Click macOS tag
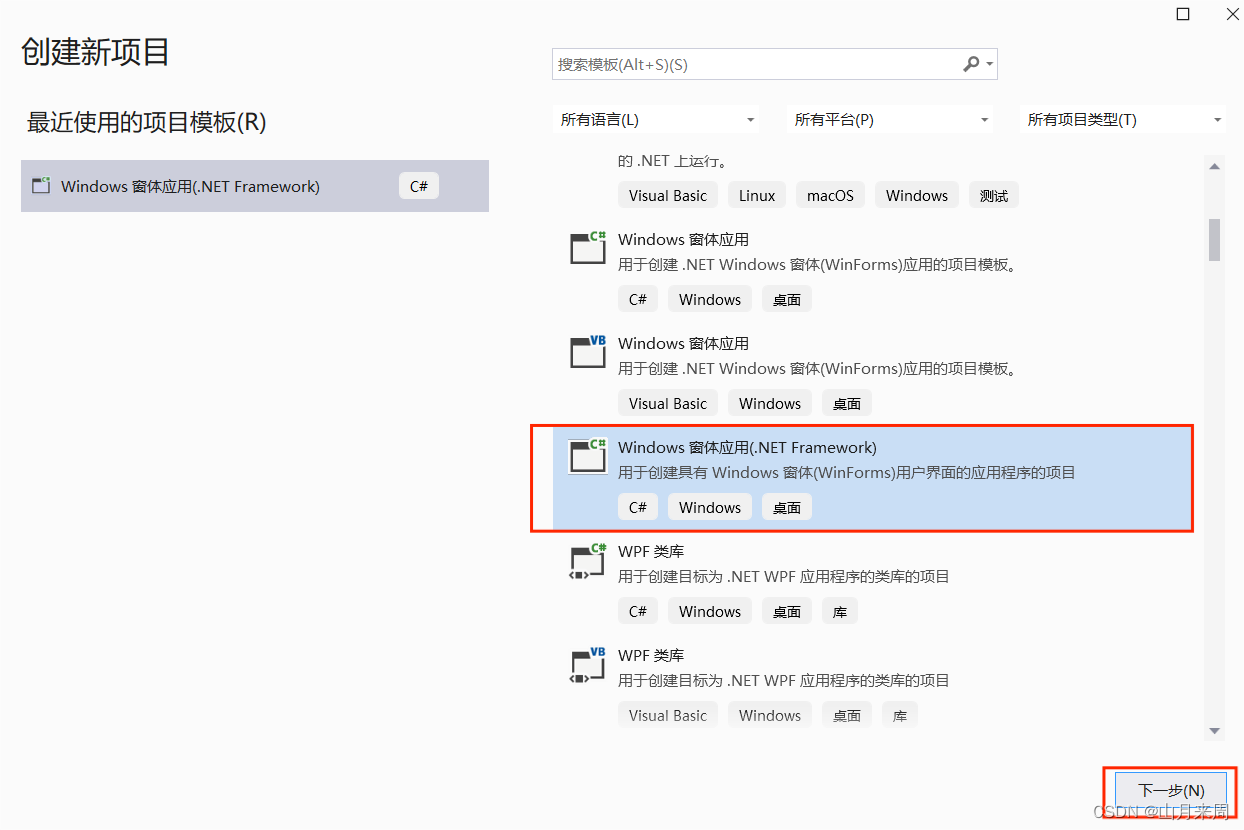The width and height of the screenshot is (1244, 830). [830, 196]
